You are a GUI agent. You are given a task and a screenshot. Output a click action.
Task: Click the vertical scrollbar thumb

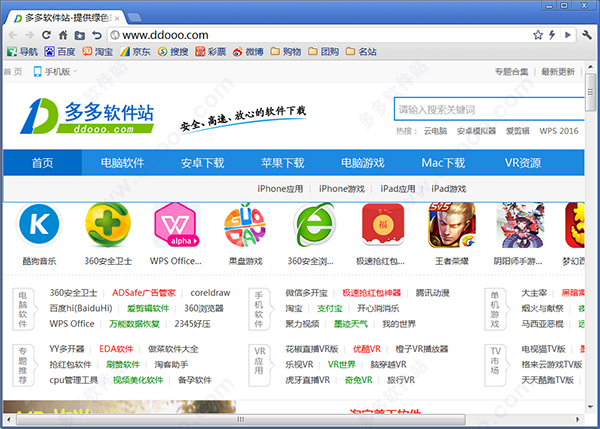[590, 92]
